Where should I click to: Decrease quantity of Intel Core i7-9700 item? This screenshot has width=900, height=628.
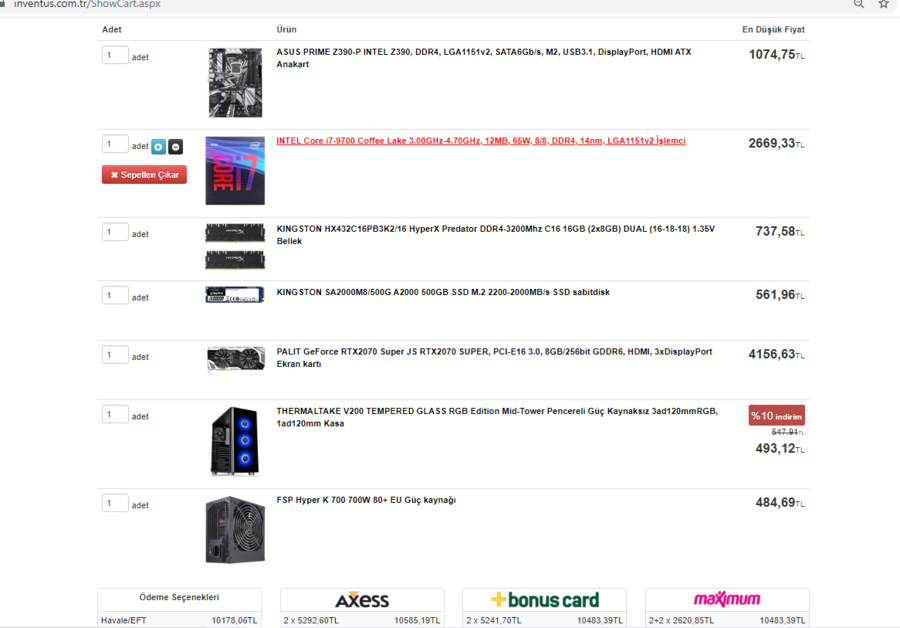[x=176, y=147]
